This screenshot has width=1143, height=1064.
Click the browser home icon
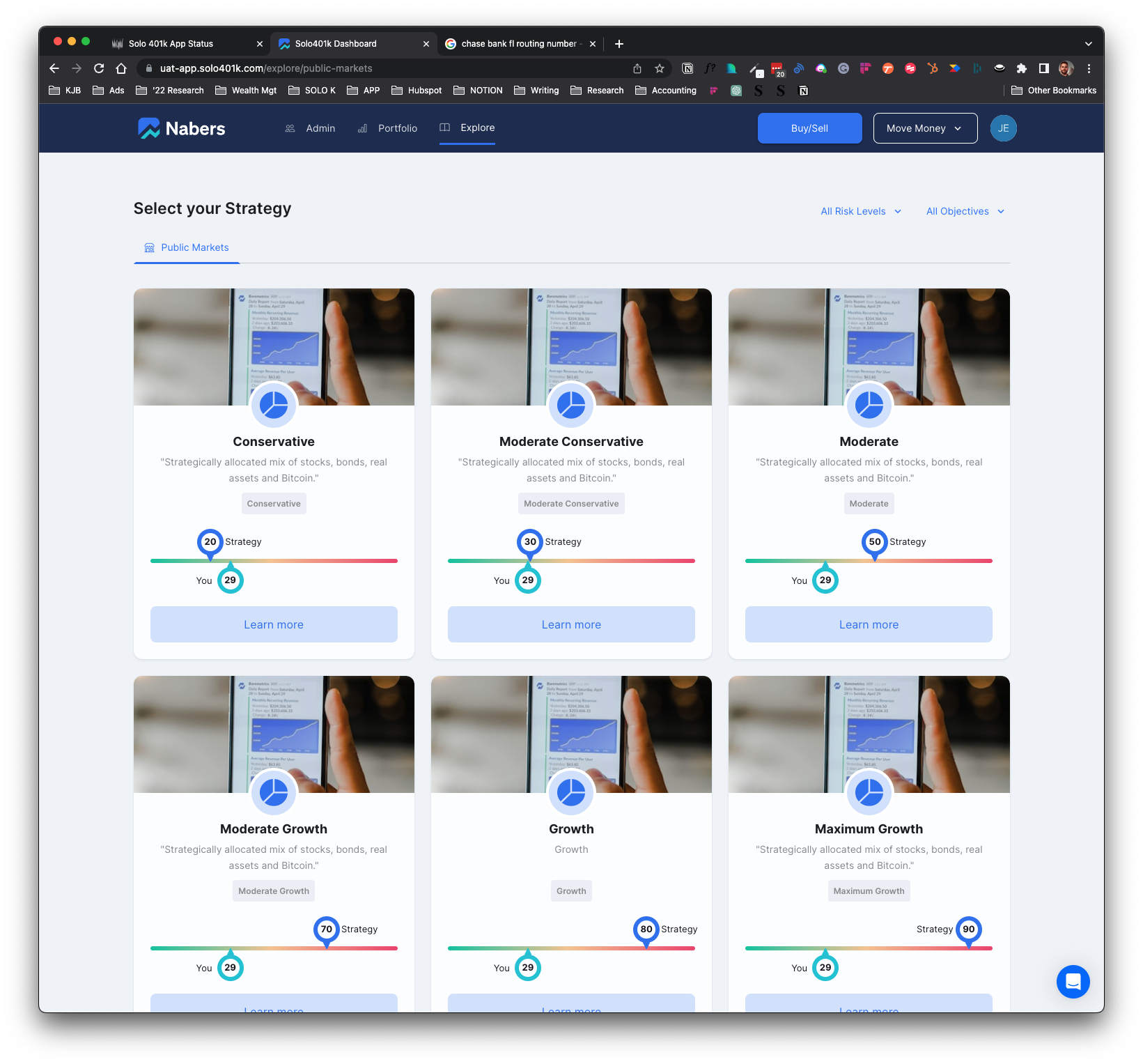tap(121, 68)
